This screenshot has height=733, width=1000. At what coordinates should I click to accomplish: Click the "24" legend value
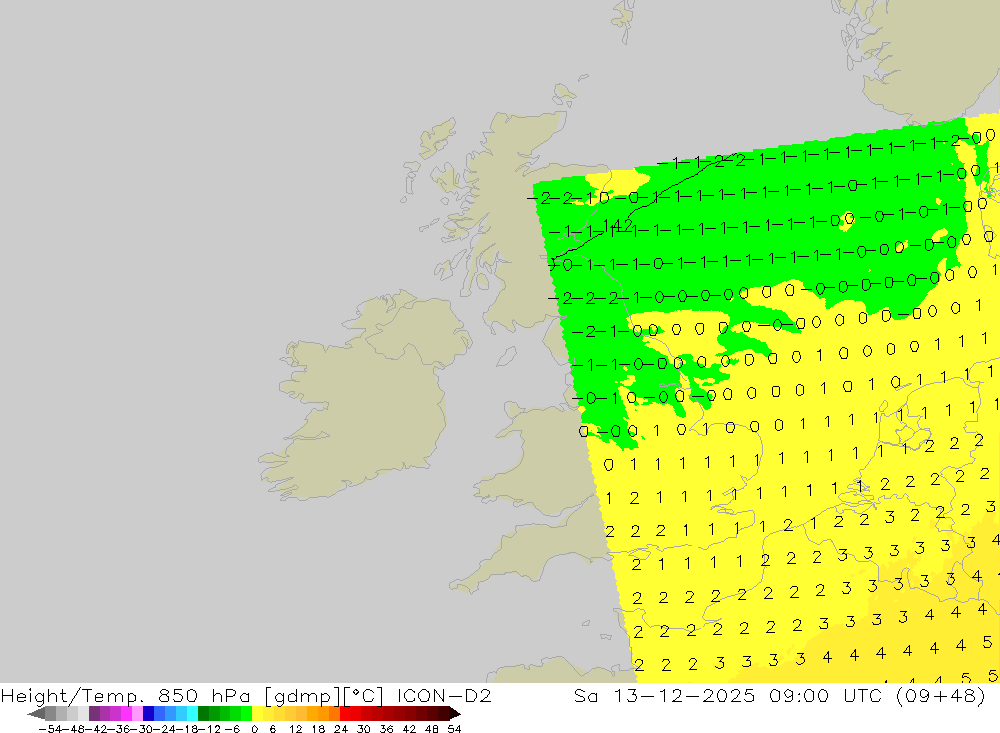tap(341, 729)
